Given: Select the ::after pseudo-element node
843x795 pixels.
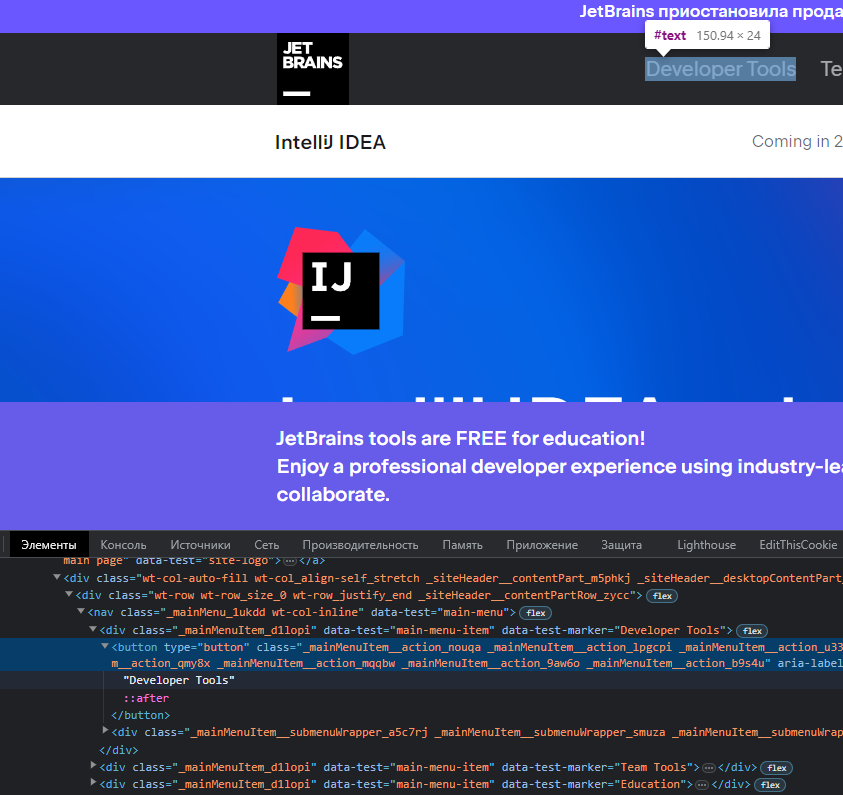Looking at the screenshot, I should click(x=146, y=698).
